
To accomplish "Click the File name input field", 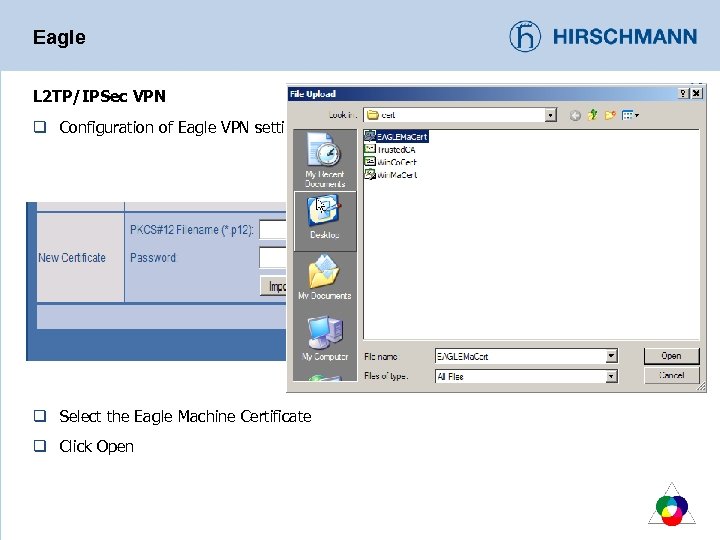I will (x=520, y=356).
